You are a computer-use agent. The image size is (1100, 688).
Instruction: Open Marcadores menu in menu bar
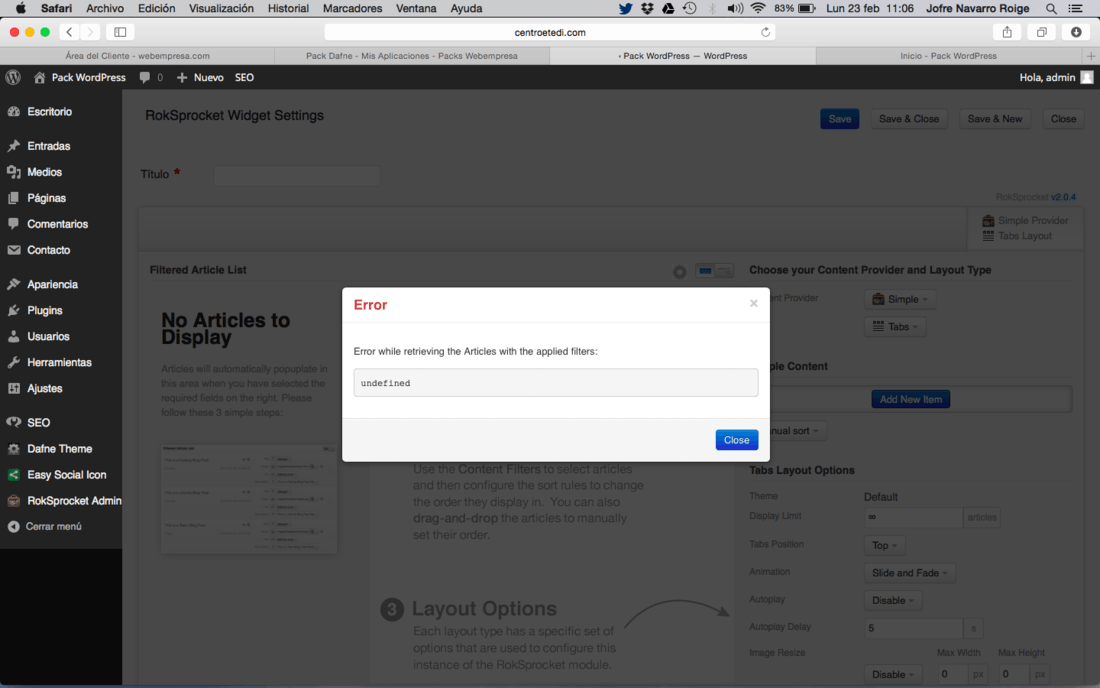click(352, 8)
